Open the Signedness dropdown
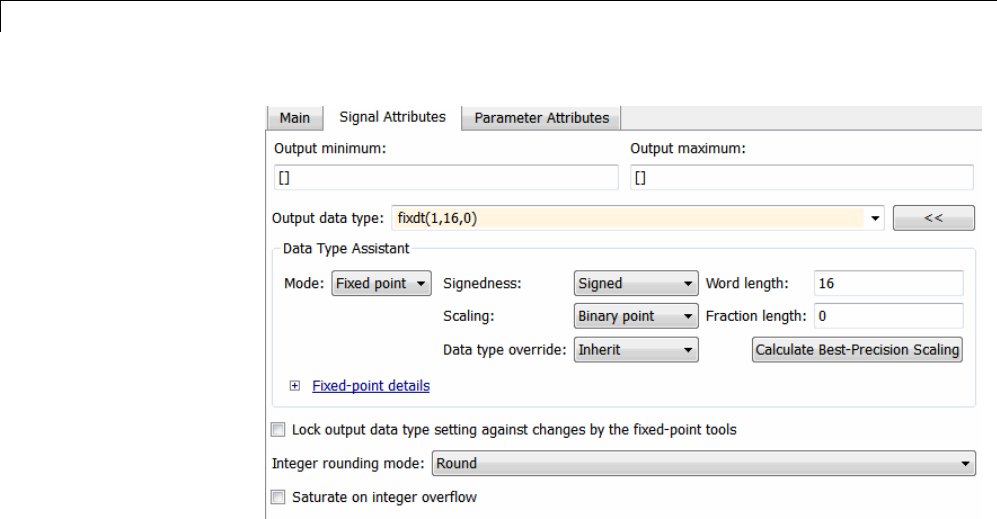Viewport: 997px width, 519px height. coord(636,283)
